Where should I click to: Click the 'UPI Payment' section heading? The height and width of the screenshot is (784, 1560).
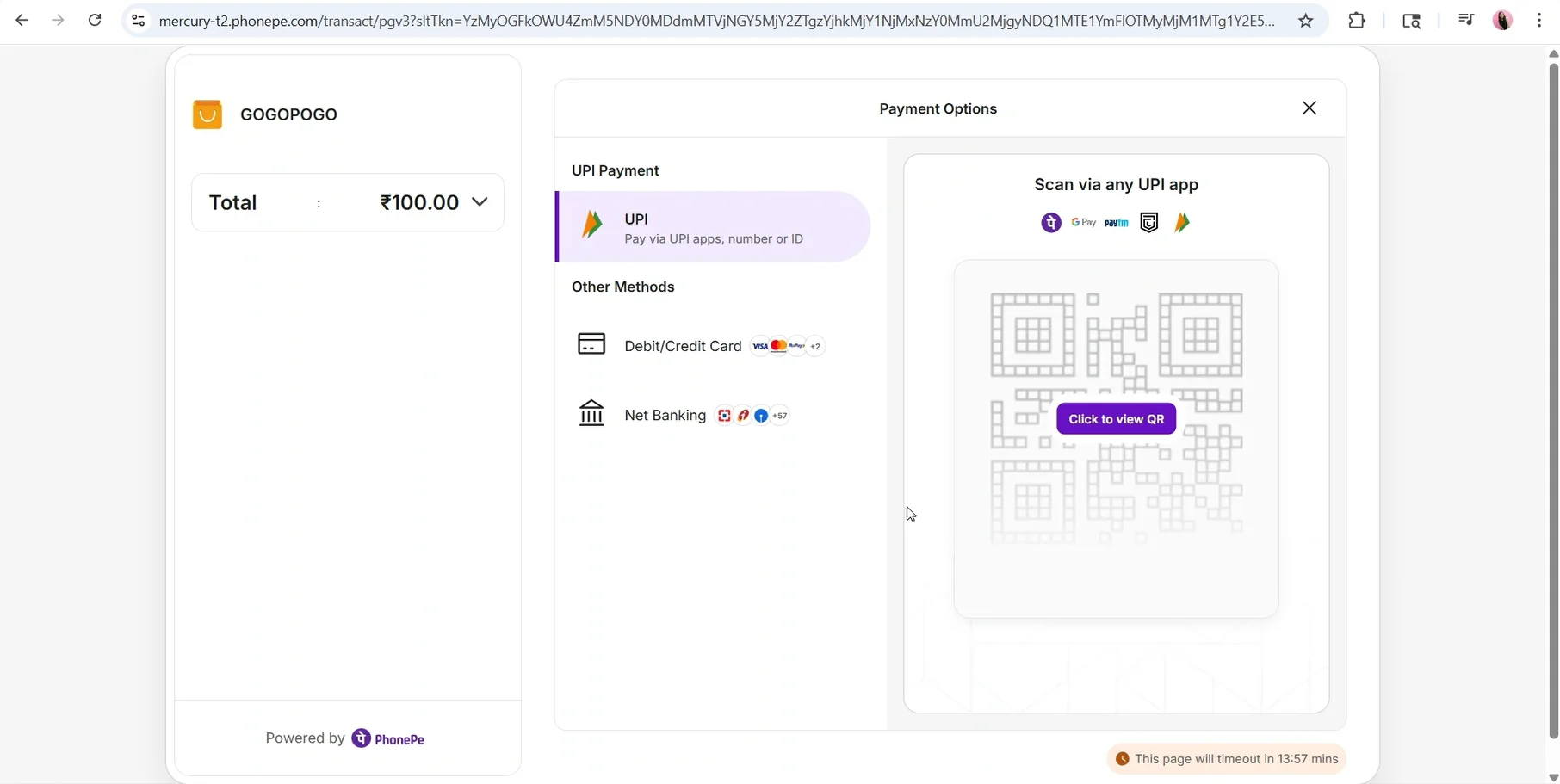tap(616, 170)
